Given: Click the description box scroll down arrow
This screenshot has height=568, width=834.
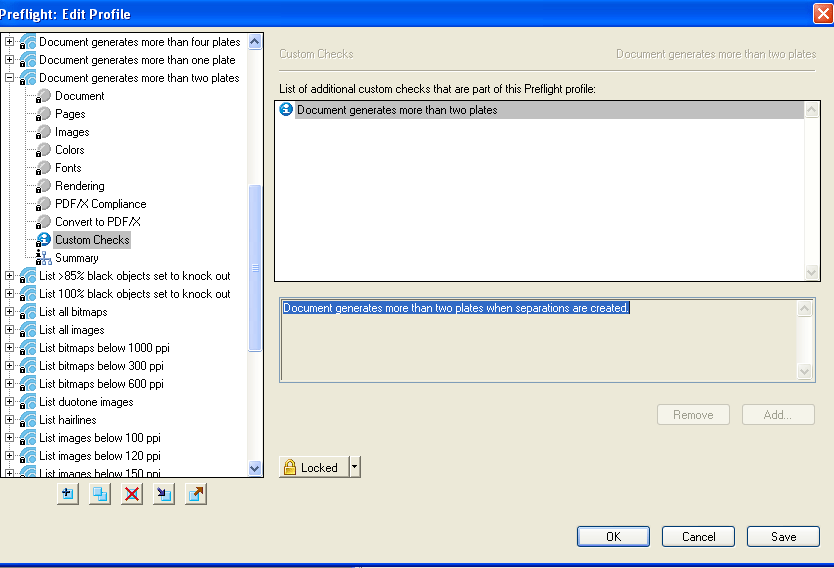Looking at the screenshot, I should point(804,371).
